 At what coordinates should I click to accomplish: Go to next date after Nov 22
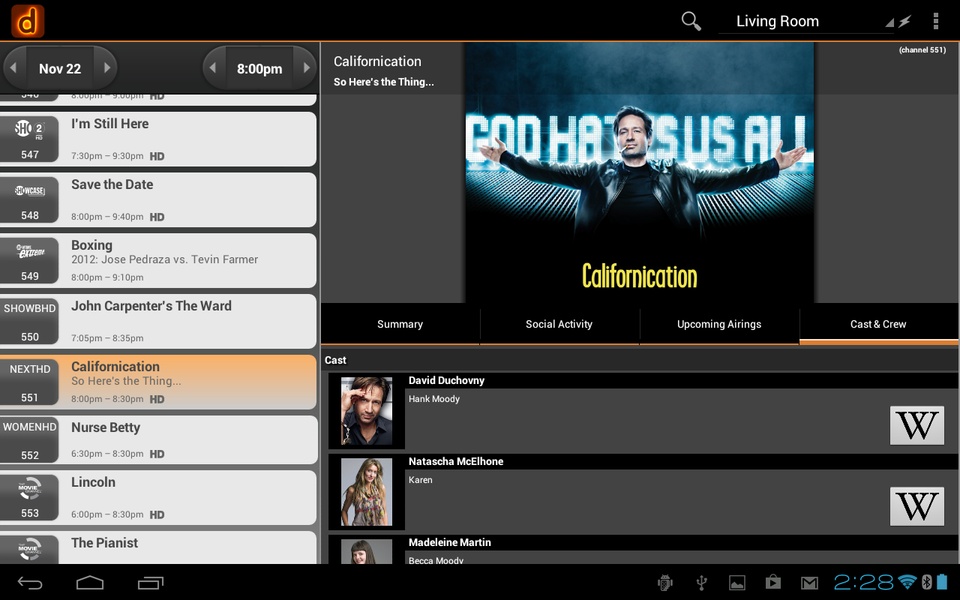point(107,68)
